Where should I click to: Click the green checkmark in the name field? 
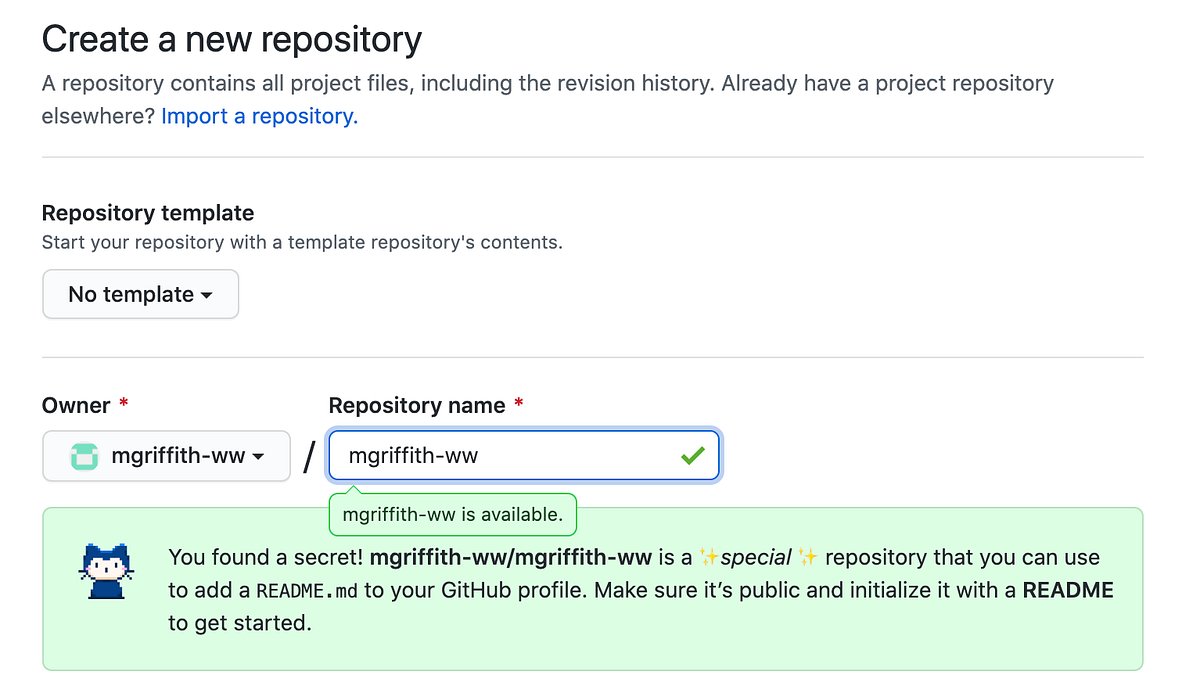[x=693, y=455]
